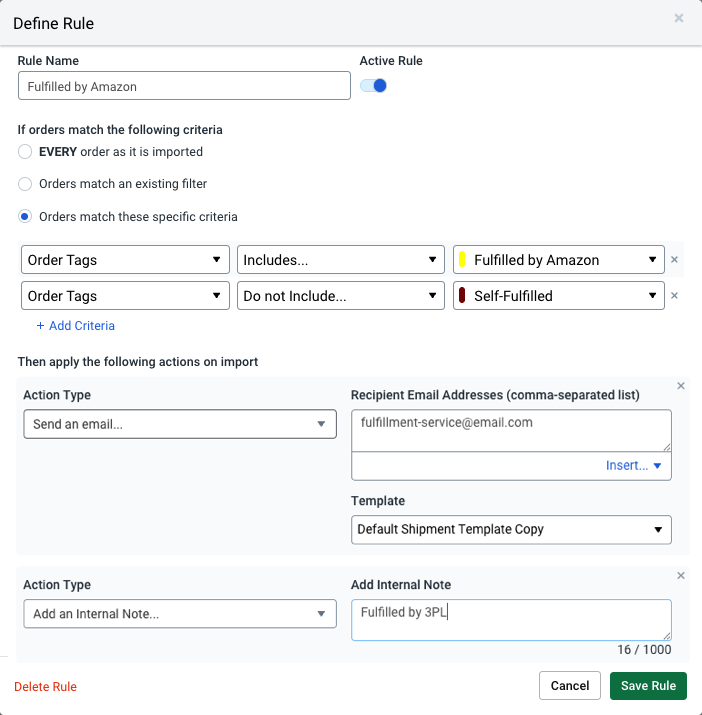Remove the Fulfilled by Amazon criteria row
The width and height of the screenshot is (702, 715).
(x=674, y=260)
